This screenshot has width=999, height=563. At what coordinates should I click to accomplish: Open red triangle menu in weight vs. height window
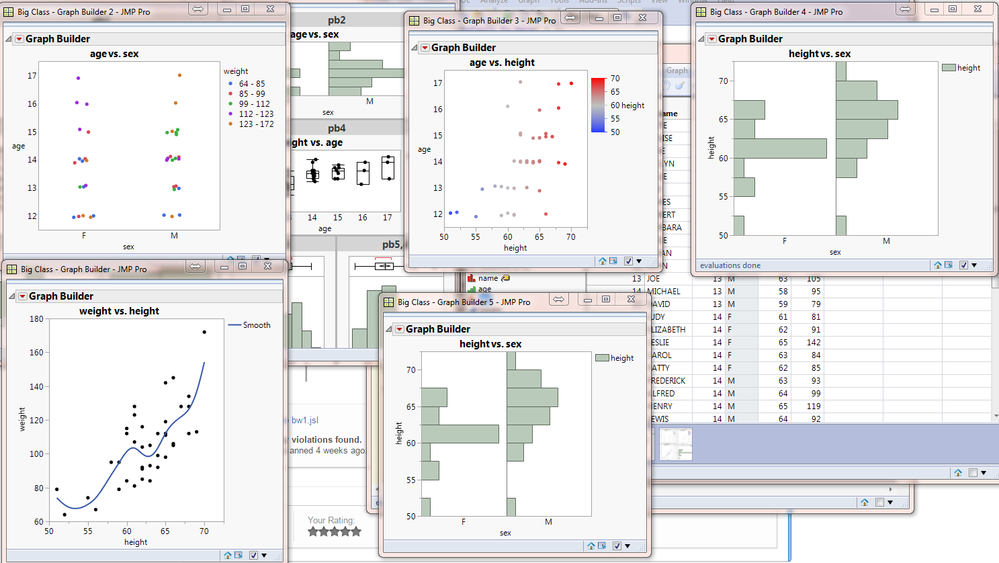click(x=23, y=296)
